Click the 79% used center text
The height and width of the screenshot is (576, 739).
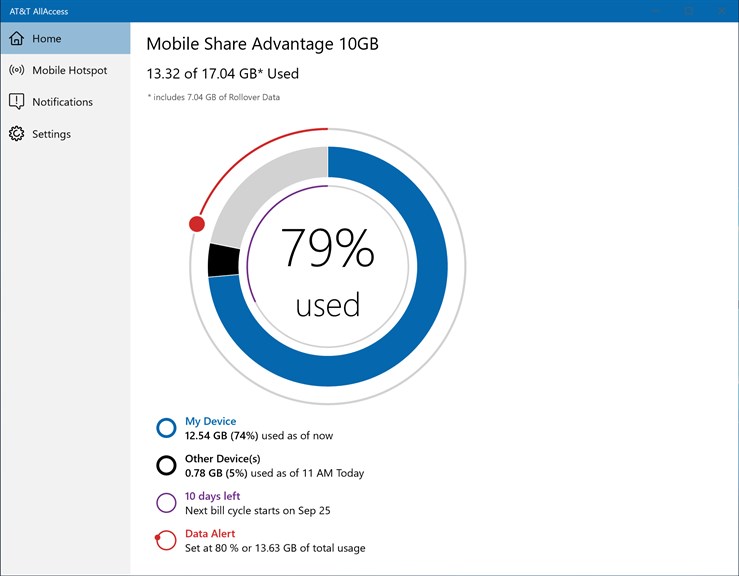pos(328,272)
